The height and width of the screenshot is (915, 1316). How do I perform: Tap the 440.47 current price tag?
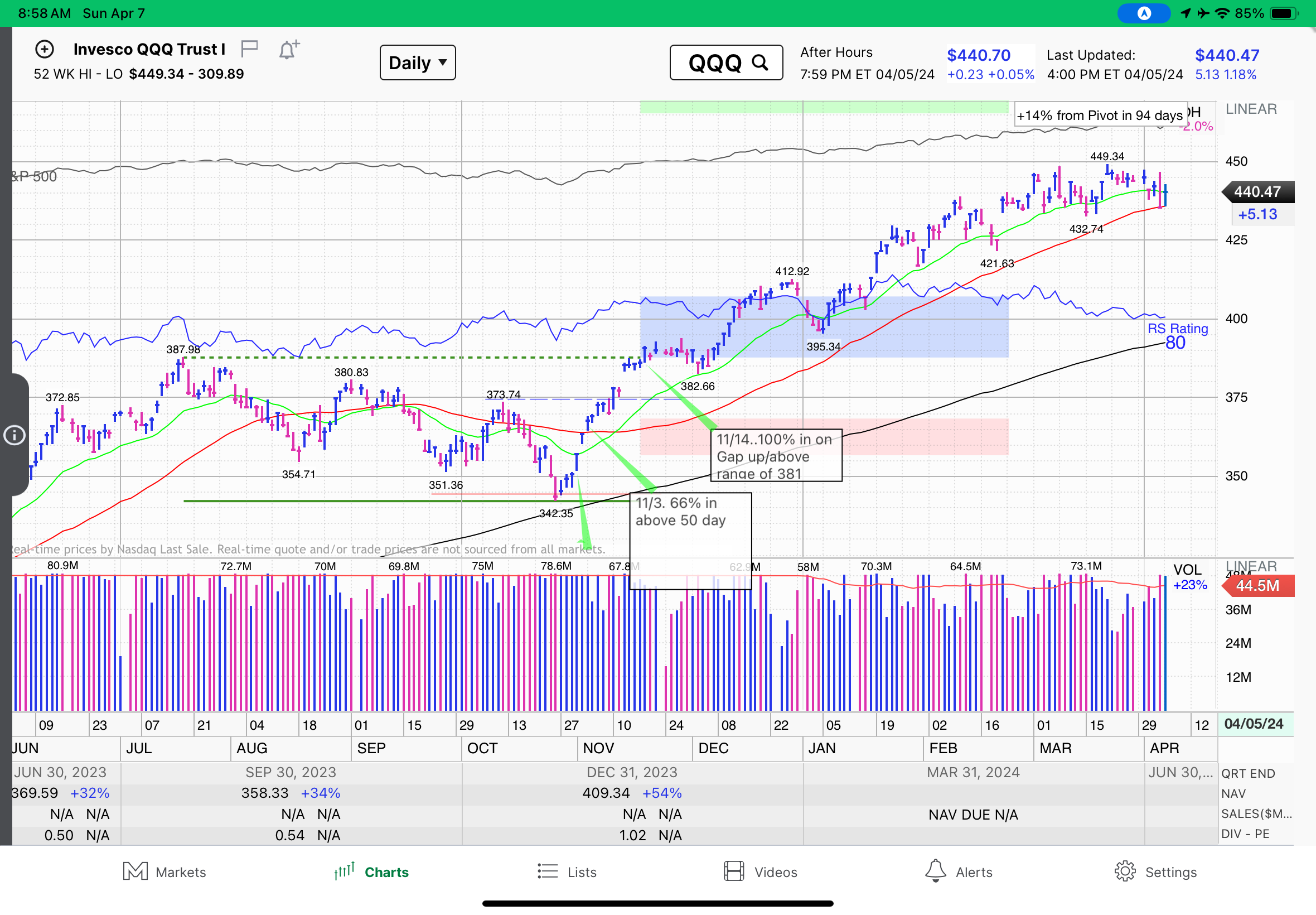coord(1258,191)
